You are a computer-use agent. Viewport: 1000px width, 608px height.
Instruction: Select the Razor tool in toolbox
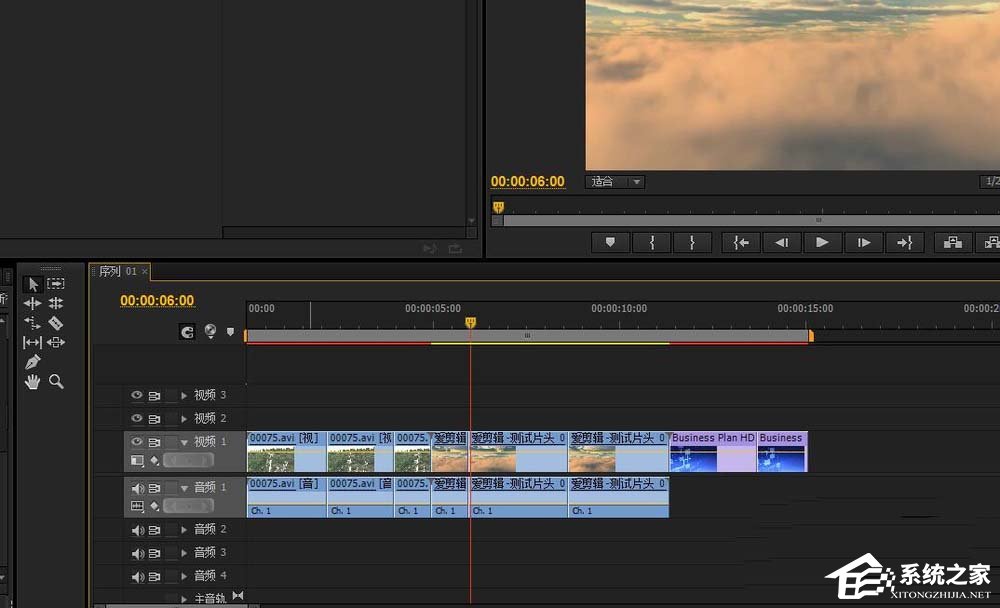tap(56, 323)
